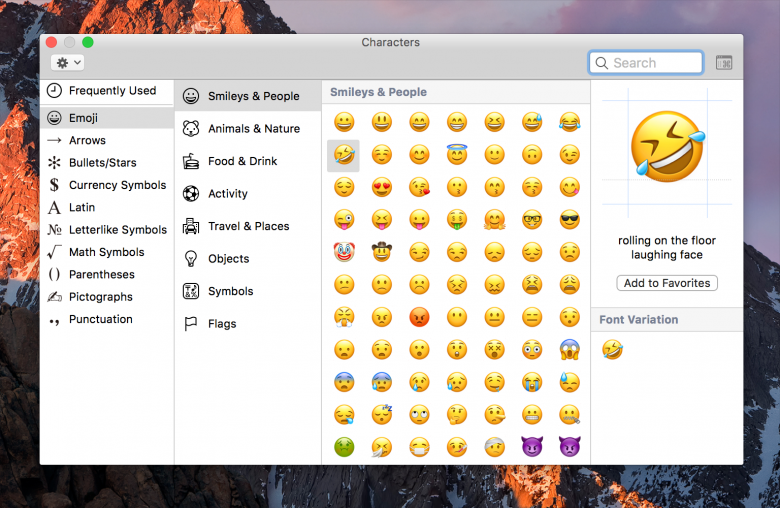Image resolution: width=780 pixels, height=508 pixels.
Task: Select the sunglasses face emoji
Action: [569, 220]
